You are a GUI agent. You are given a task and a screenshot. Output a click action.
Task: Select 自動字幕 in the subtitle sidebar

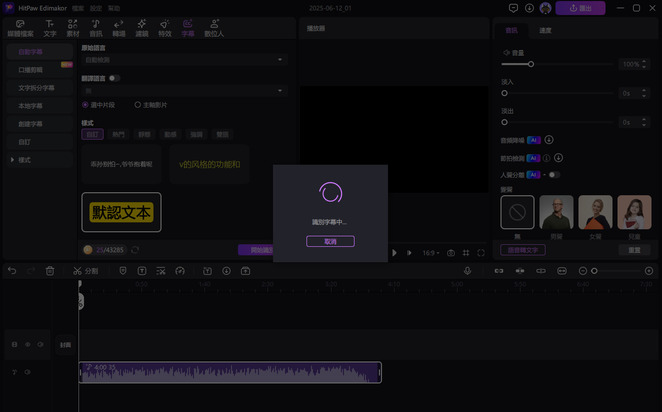(40, 52)
